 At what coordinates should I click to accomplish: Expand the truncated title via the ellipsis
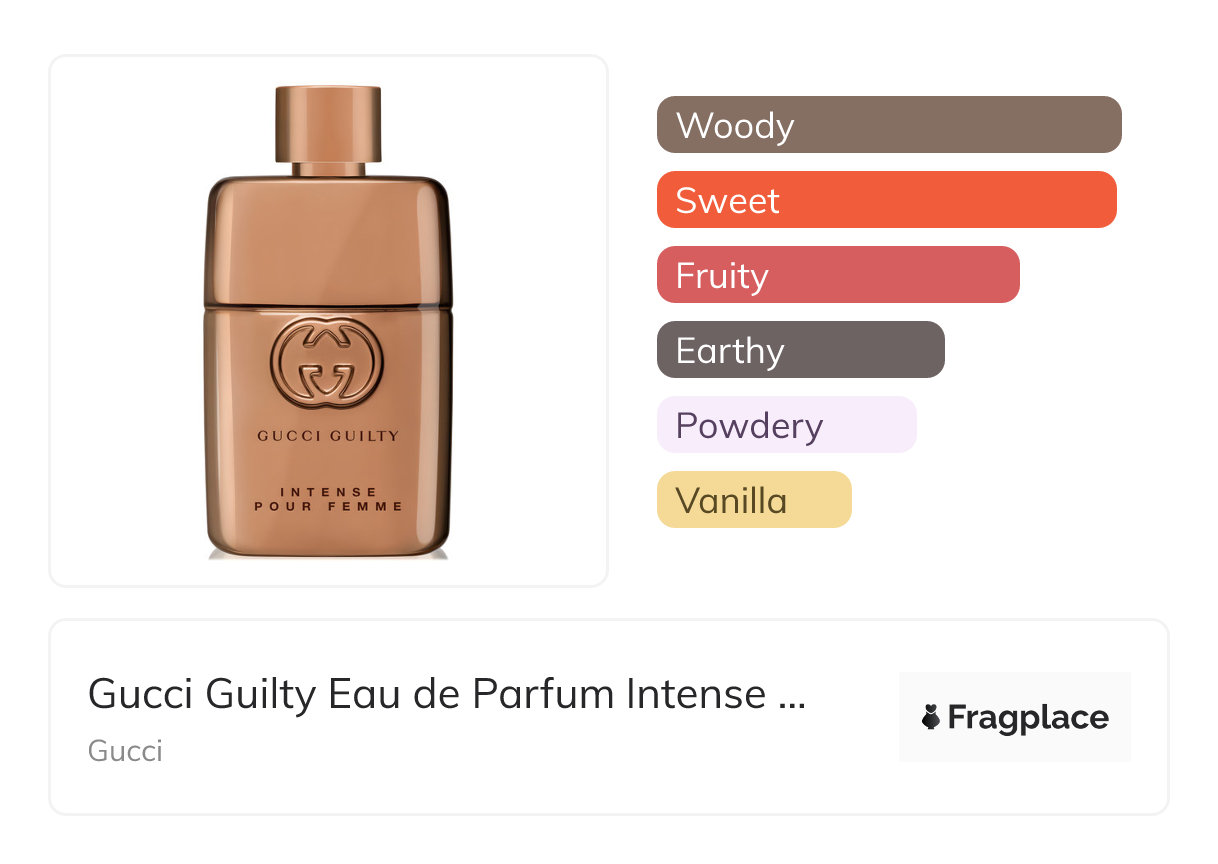[791, 696]
